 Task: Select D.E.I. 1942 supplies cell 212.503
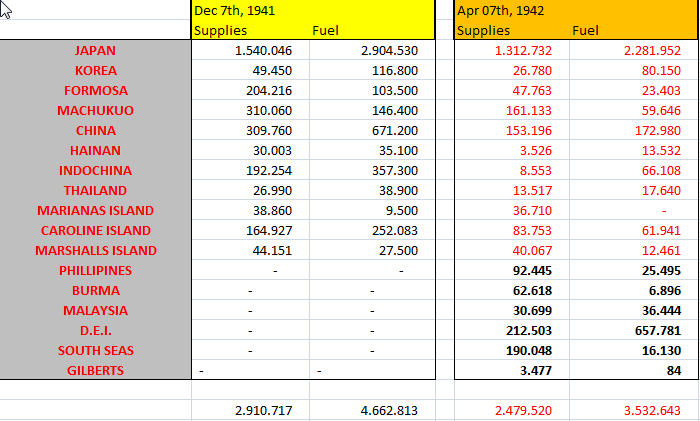click(512, 330)
